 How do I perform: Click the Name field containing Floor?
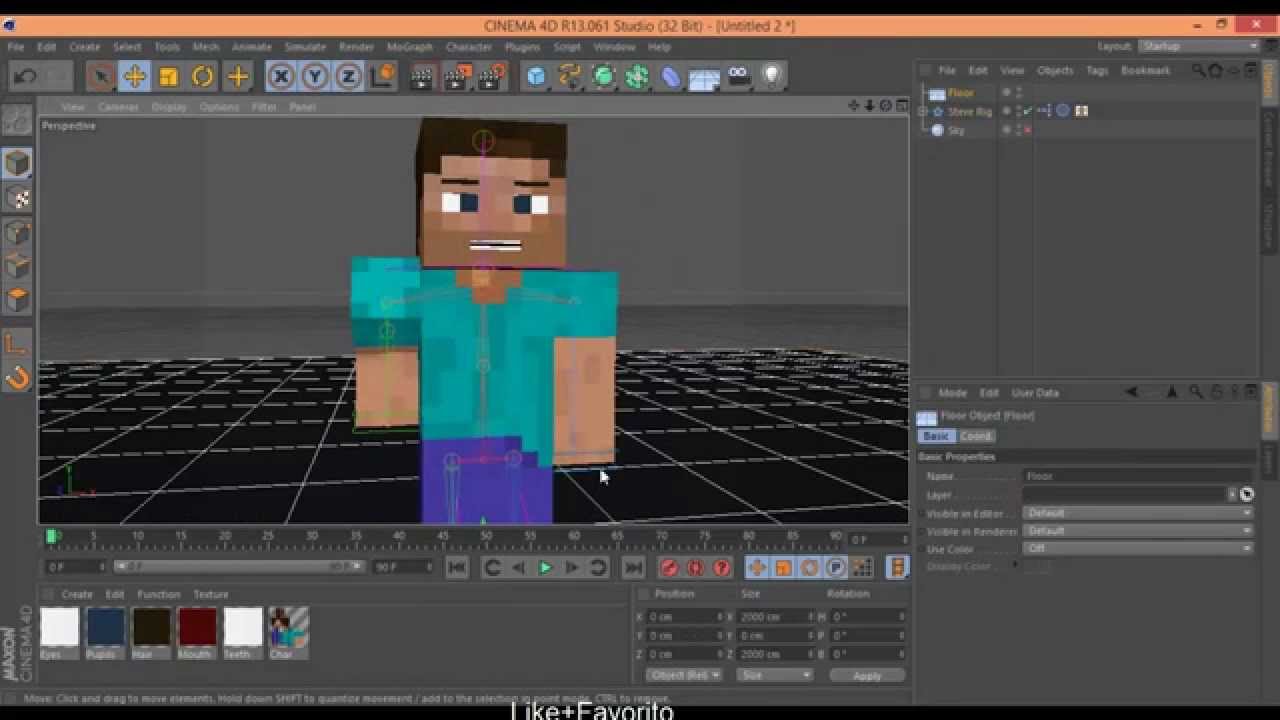pyautogui.click(x=1138, y=477)
